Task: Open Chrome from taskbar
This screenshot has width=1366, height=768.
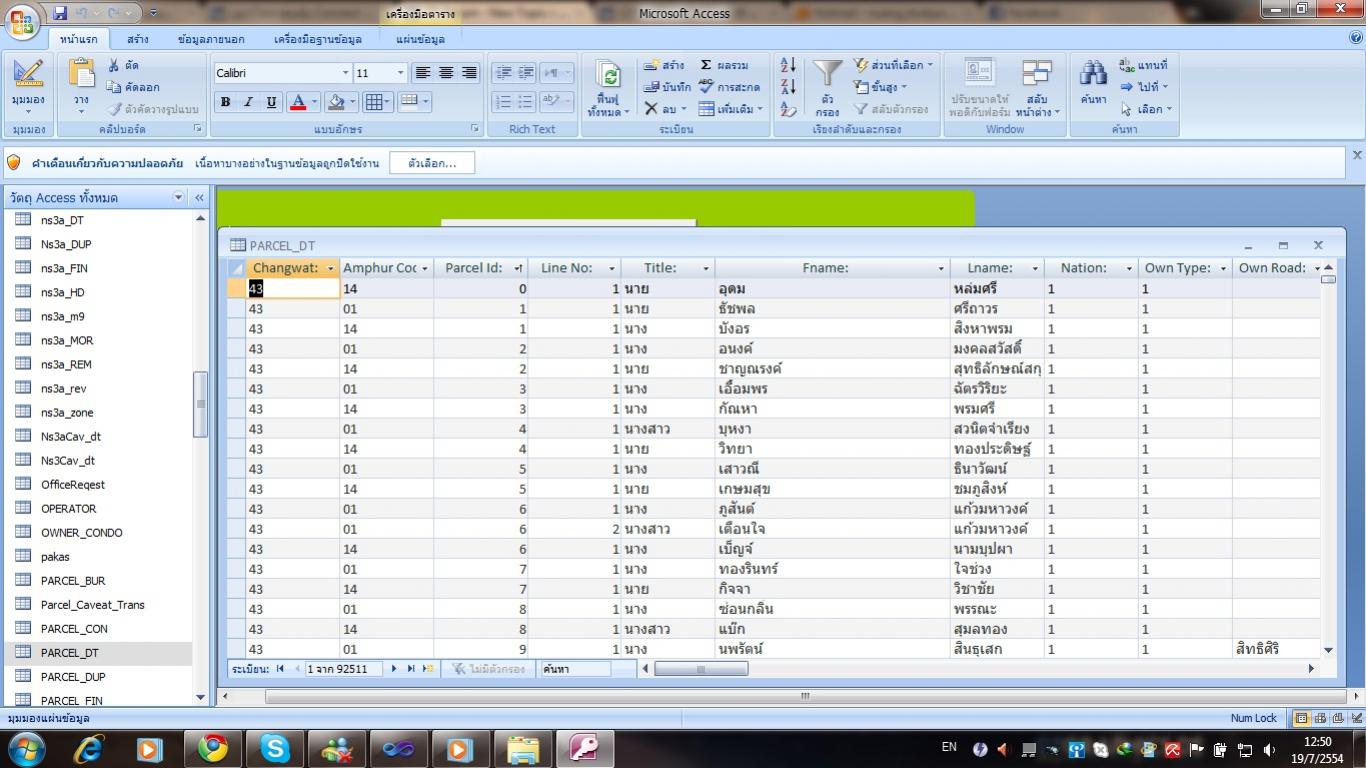Action: (x=212, y=748)
